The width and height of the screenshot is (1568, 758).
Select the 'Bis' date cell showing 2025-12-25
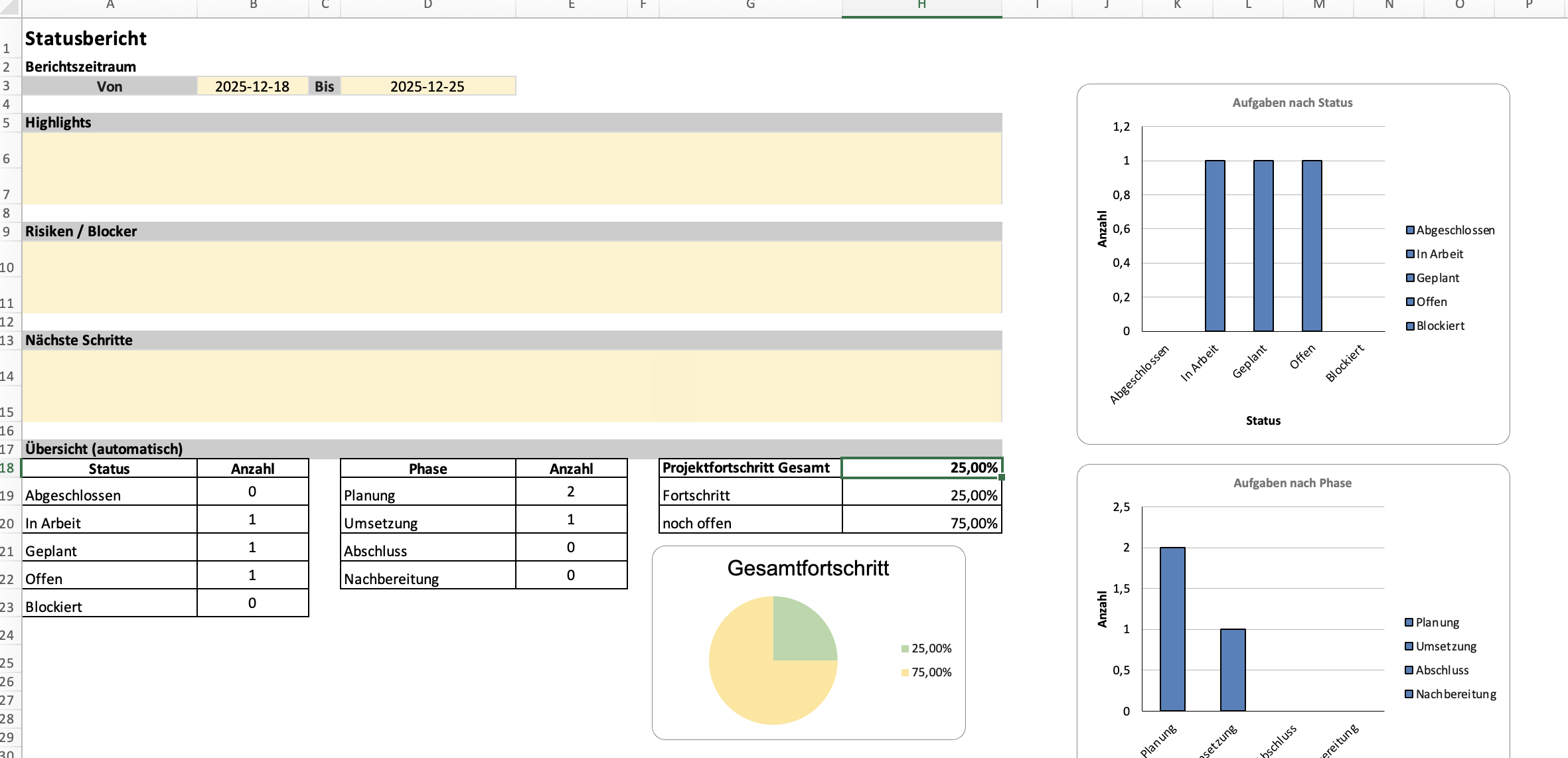tap(428, 86)
